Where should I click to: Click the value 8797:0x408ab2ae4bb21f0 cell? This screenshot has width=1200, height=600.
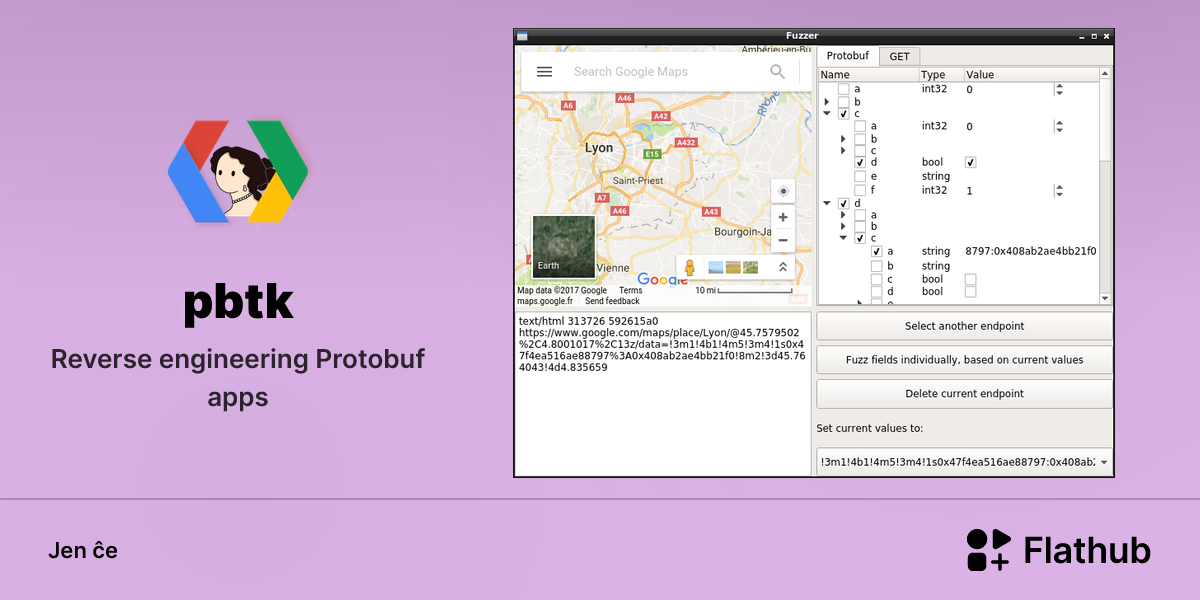tap(1030, 251)
